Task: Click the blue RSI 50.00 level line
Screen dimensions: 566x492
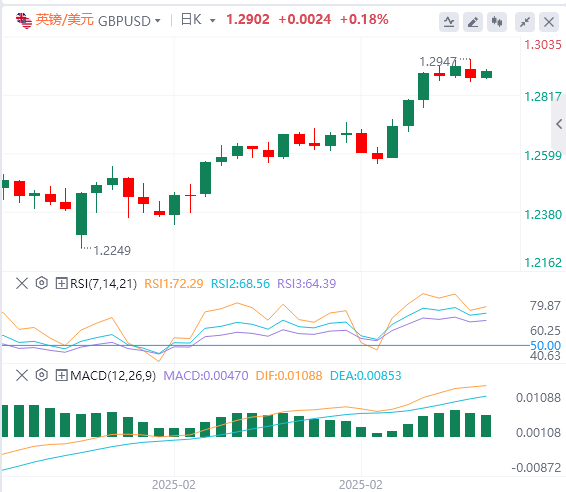Action: tap(265, 345)
